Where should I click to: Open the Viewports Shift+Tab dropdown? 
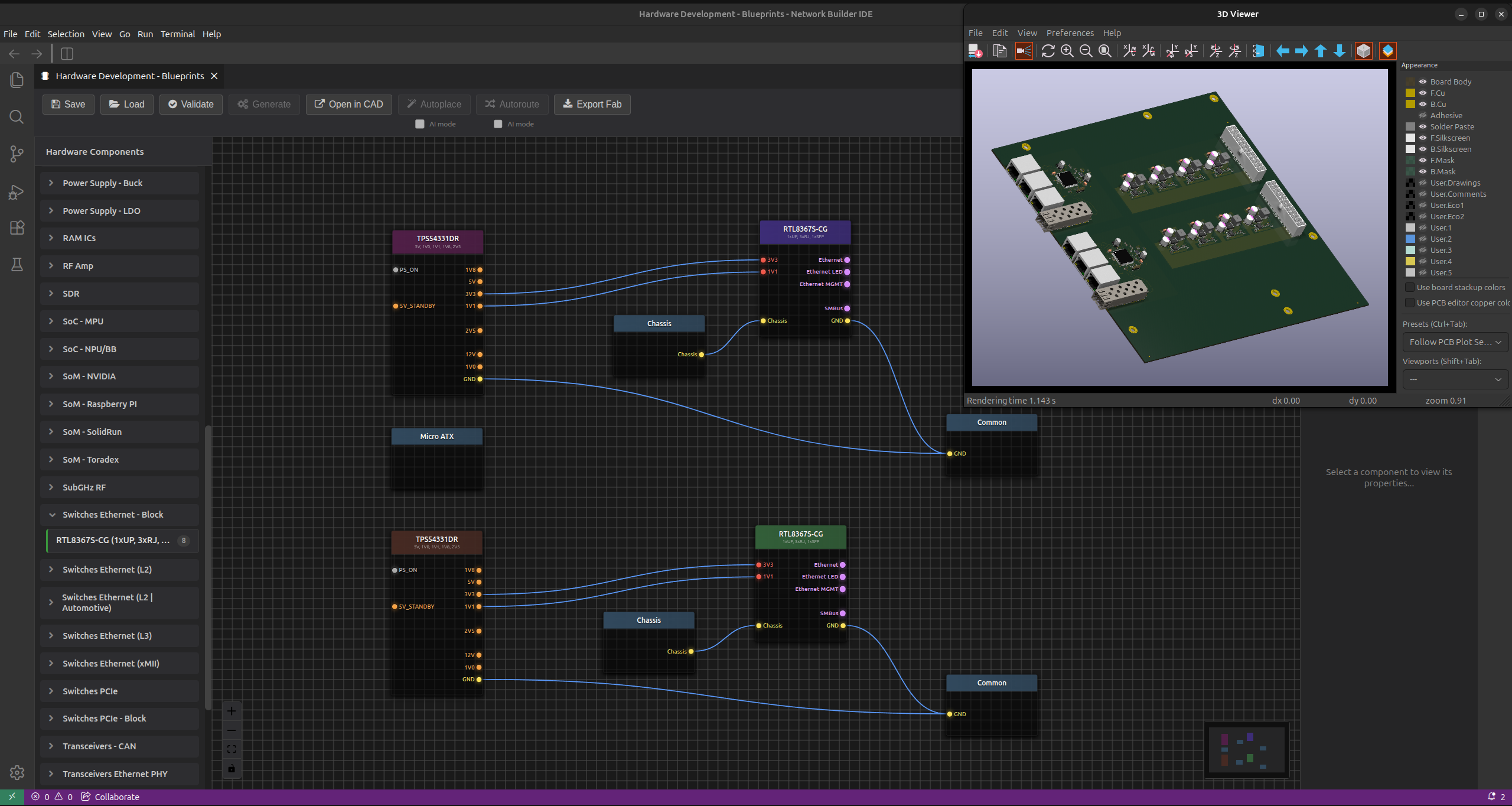coord(1455,379)
